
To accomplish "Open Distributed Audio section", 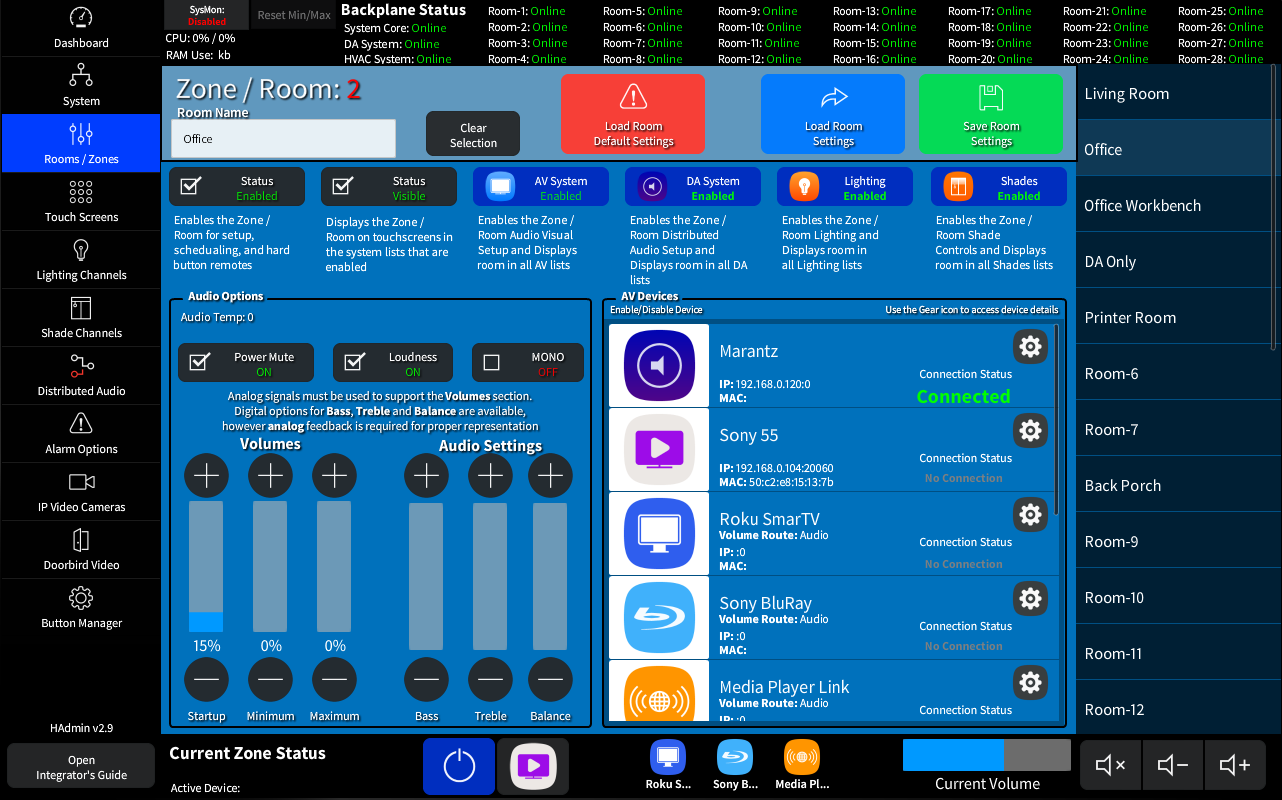I will [81, 376].
